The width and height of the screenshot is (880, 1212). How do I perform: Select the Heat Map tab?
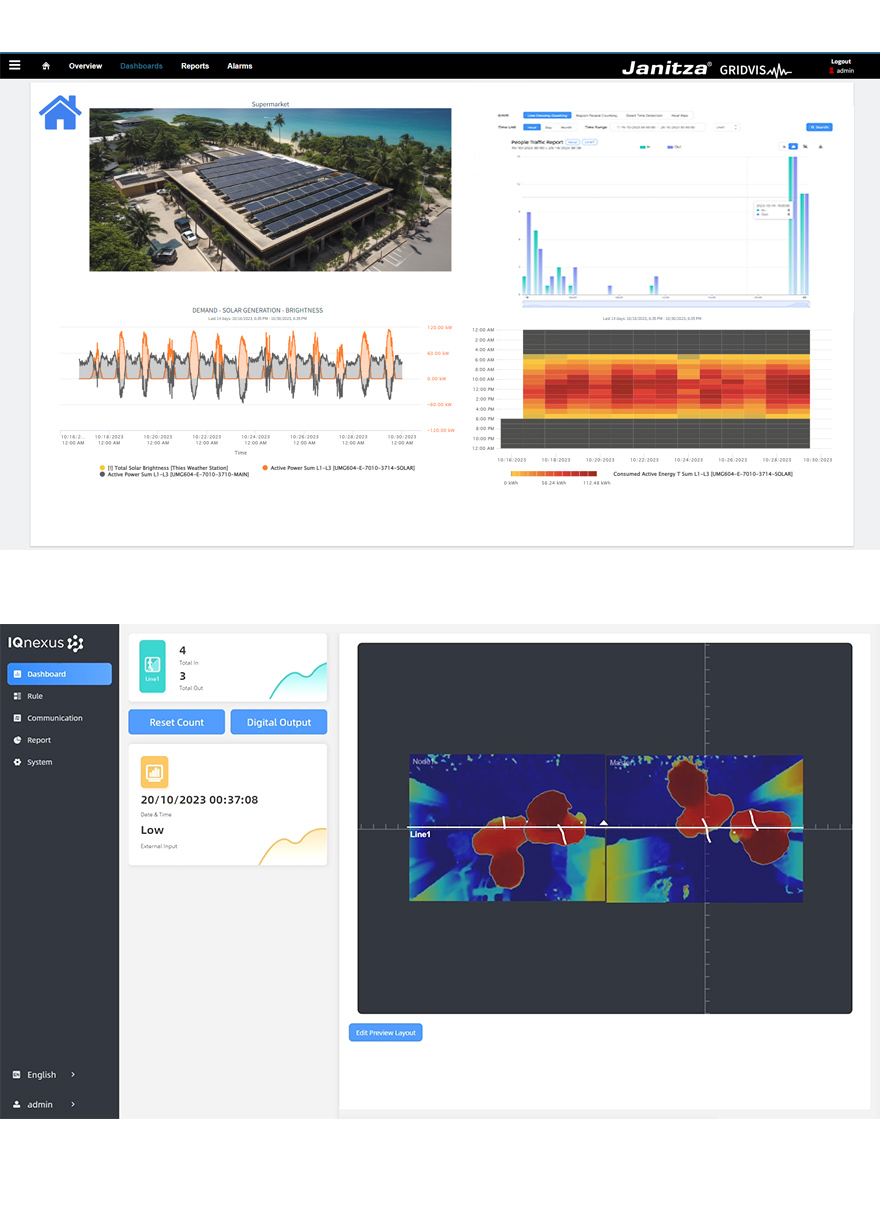(x=680, y=116)
